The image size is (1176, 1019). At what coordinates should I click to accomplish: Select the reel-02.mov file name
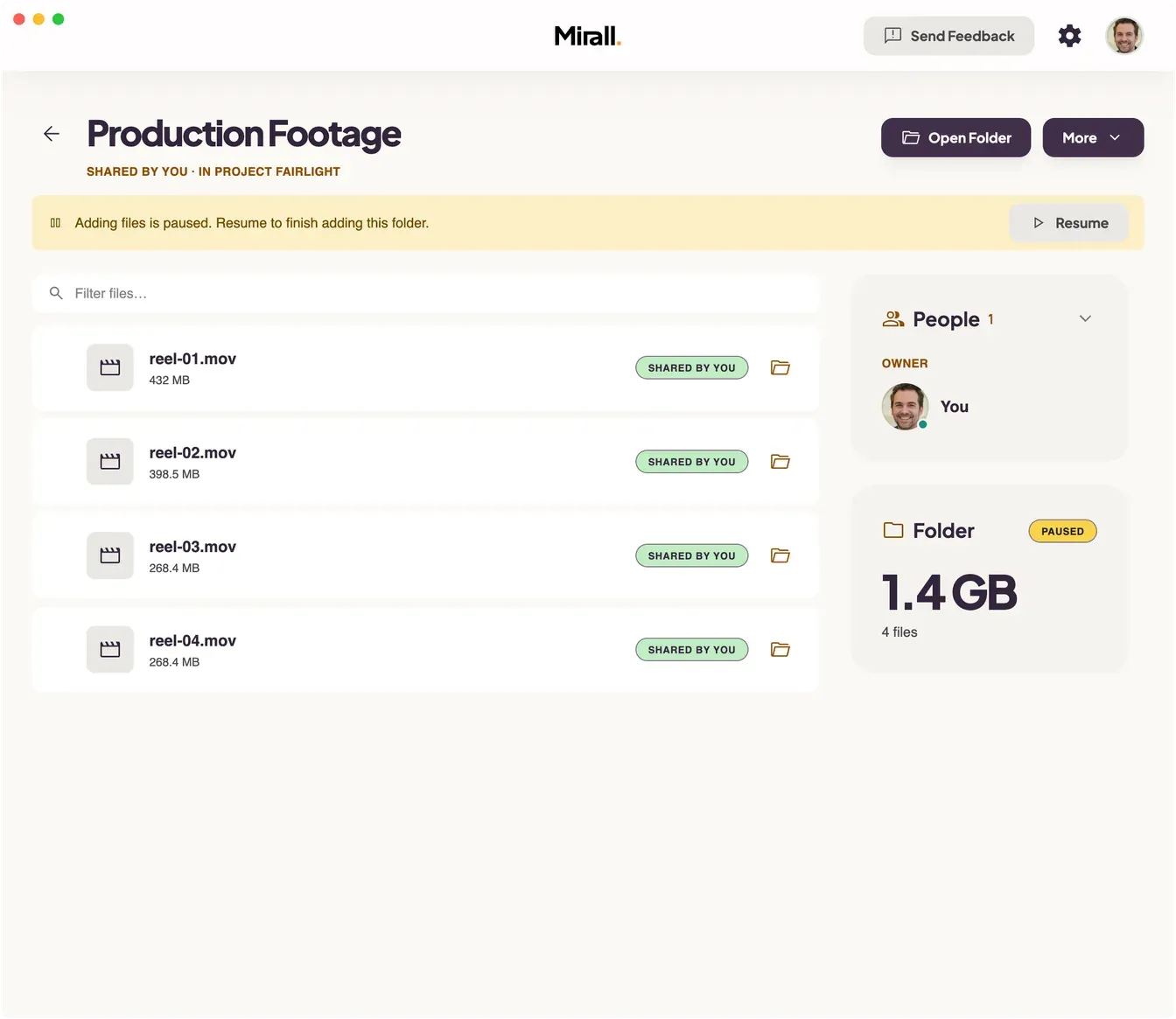click(192, 452)
